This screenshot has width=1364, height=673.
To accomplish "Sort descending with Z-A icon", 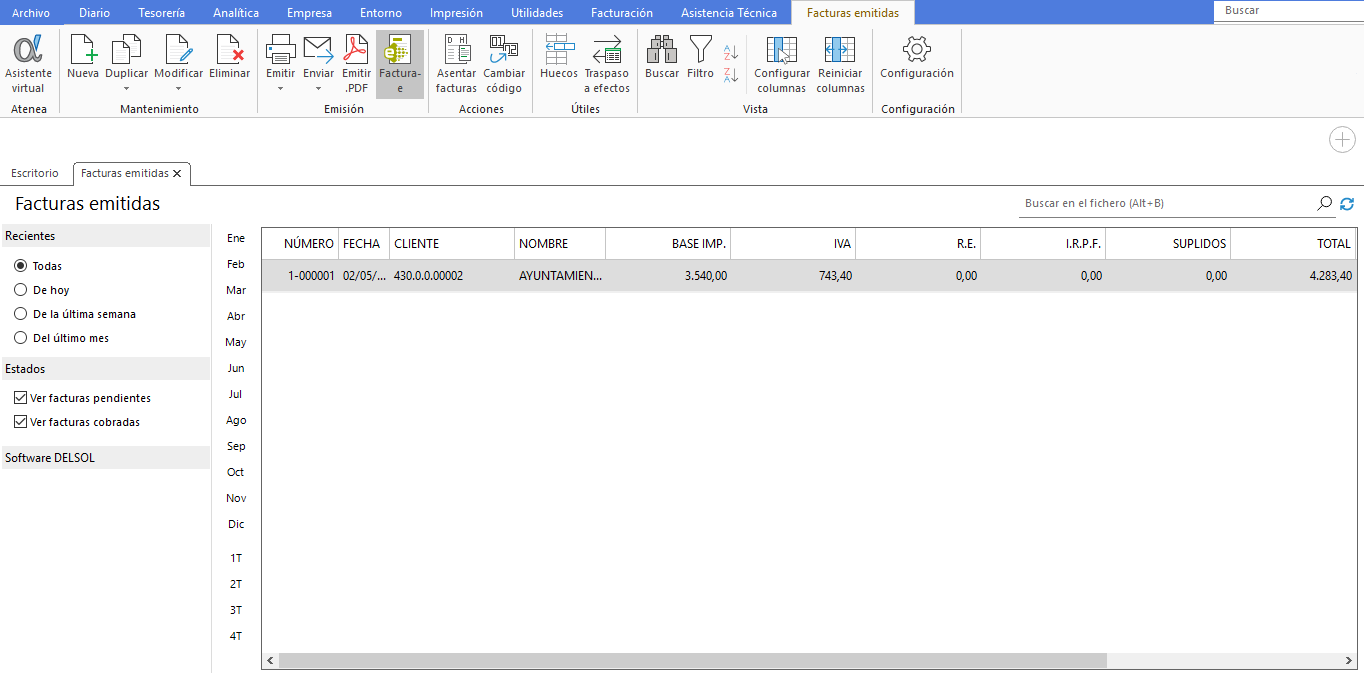I will point(731,75).
